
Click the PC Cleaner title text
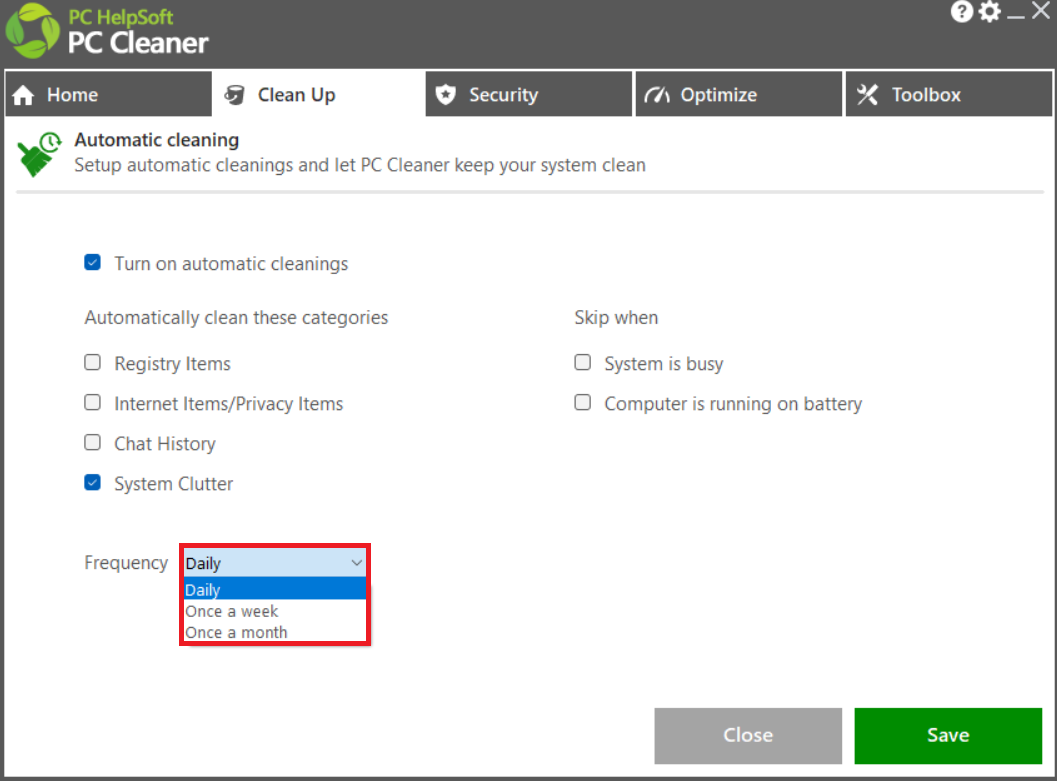point(138,43)
